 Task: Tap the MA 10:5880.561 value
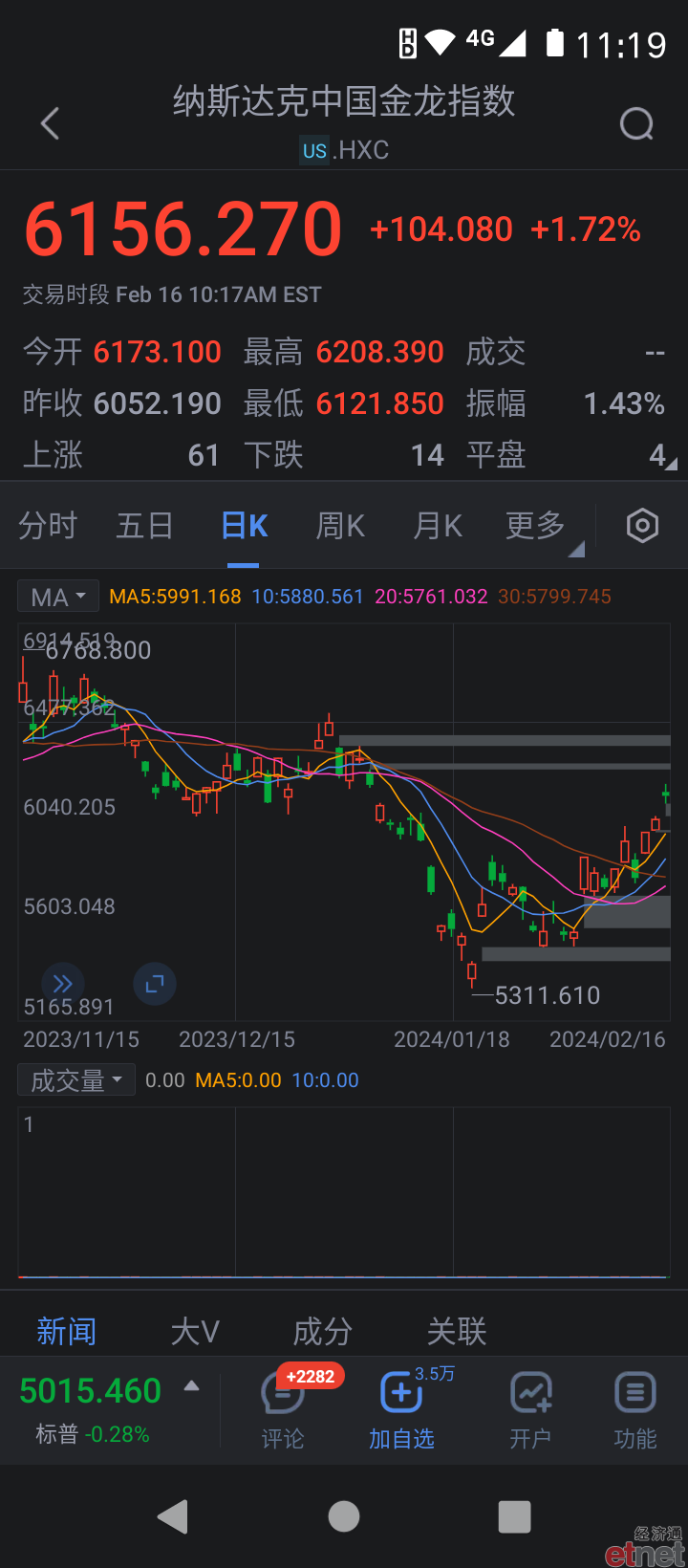click(308, 597)
